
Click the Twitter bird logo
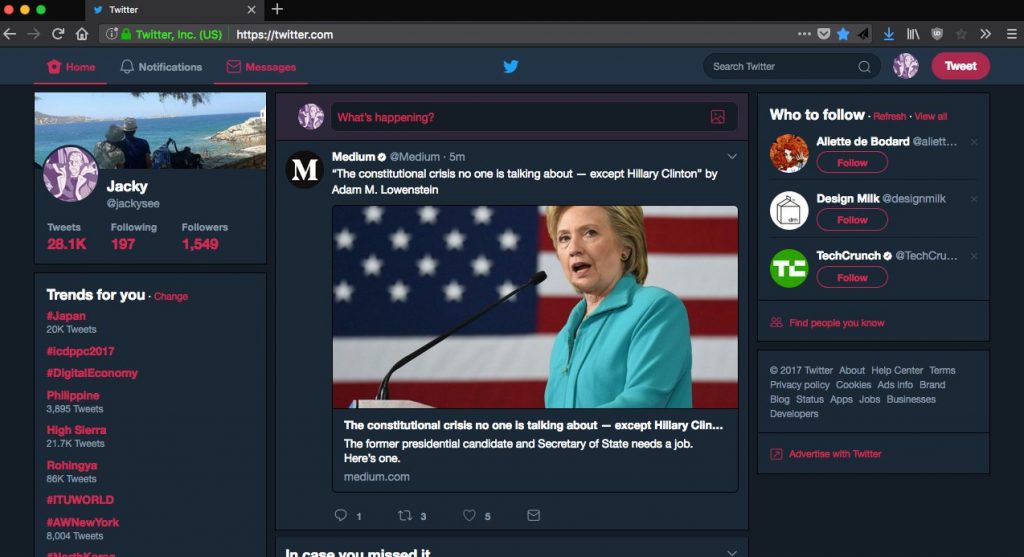tap(511, 66)
